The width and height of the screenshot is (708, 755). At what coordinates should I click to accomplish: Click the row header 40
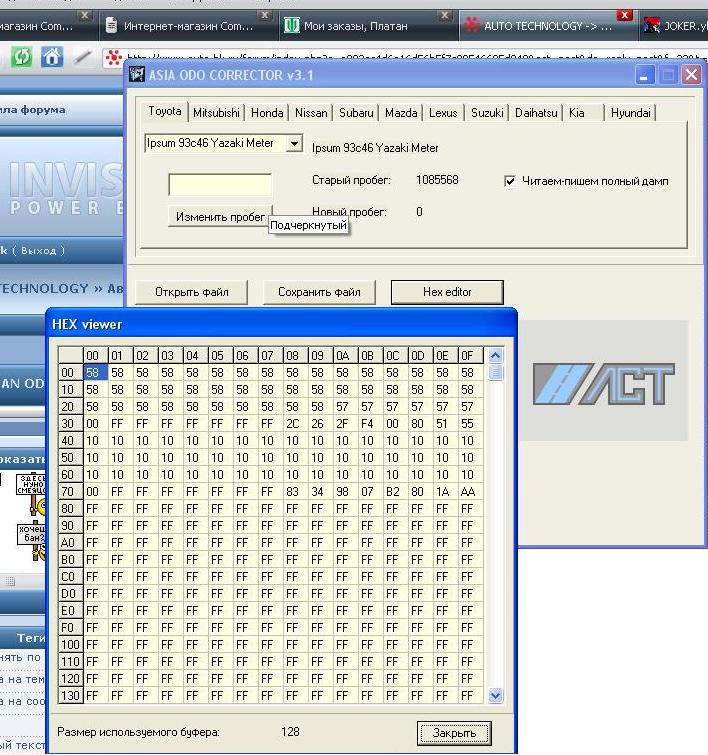click(70, 441)
